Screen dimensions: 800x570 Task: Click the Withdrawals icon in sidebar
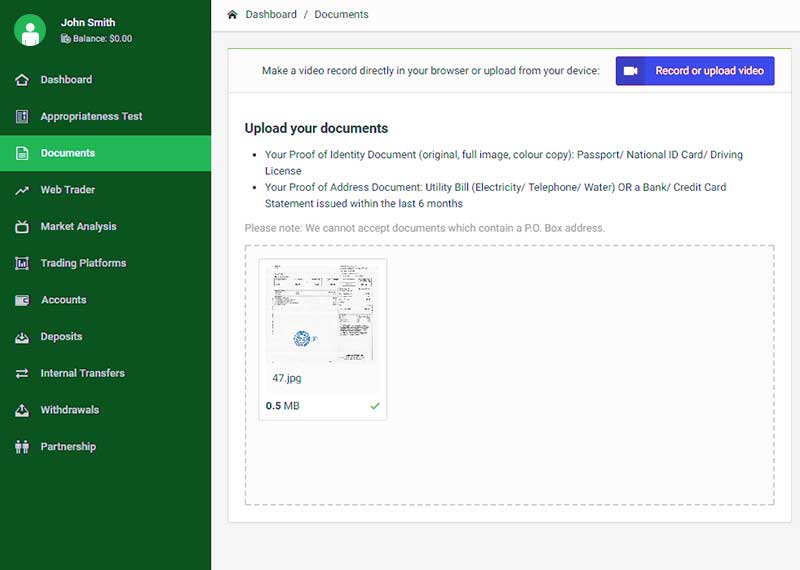coord(22,410)
